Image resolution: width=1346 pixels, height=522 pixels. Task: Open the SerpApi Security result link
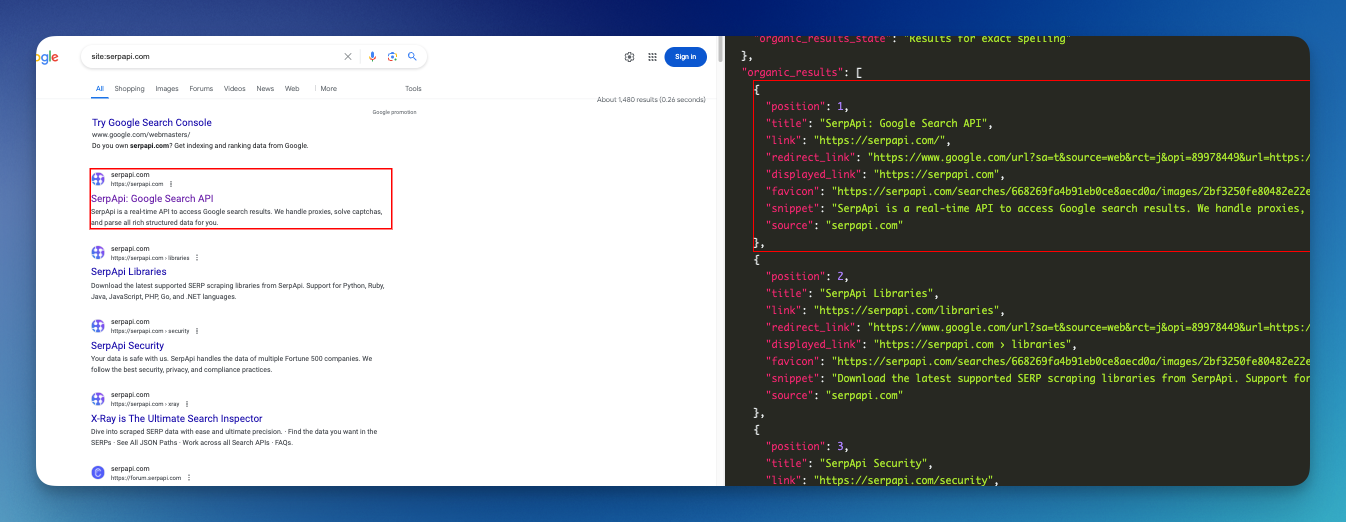[127, 346]
